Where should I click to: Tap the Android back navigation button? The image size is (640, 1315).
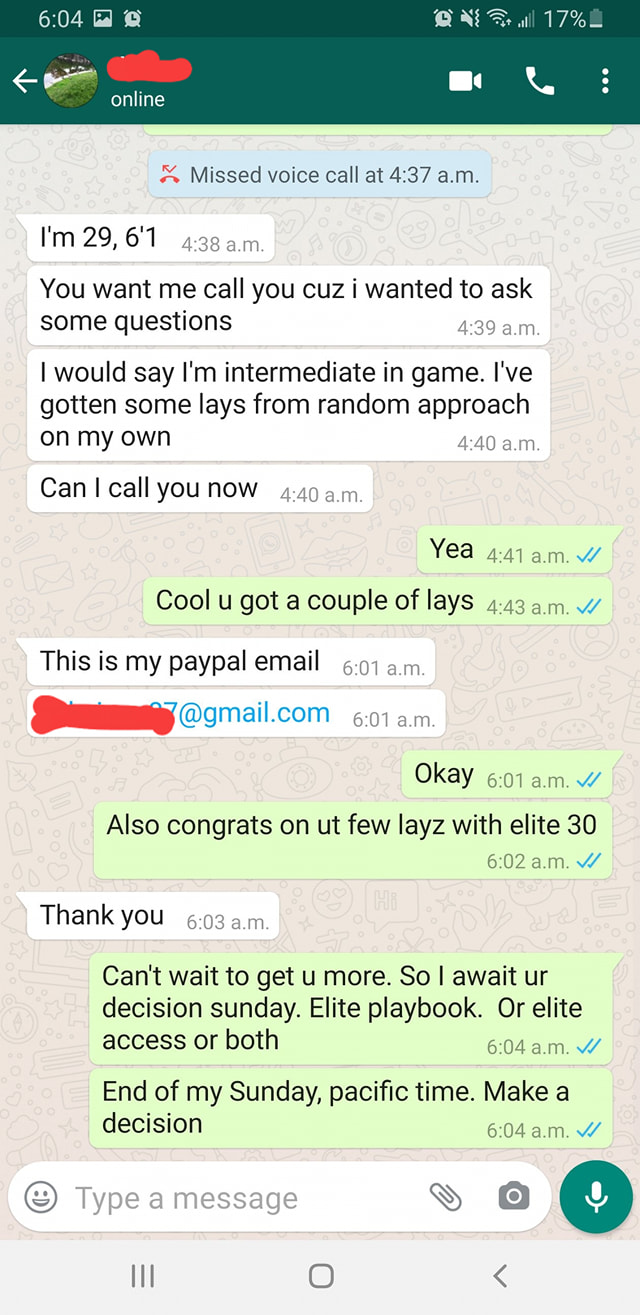click(x=500, y=1275)
